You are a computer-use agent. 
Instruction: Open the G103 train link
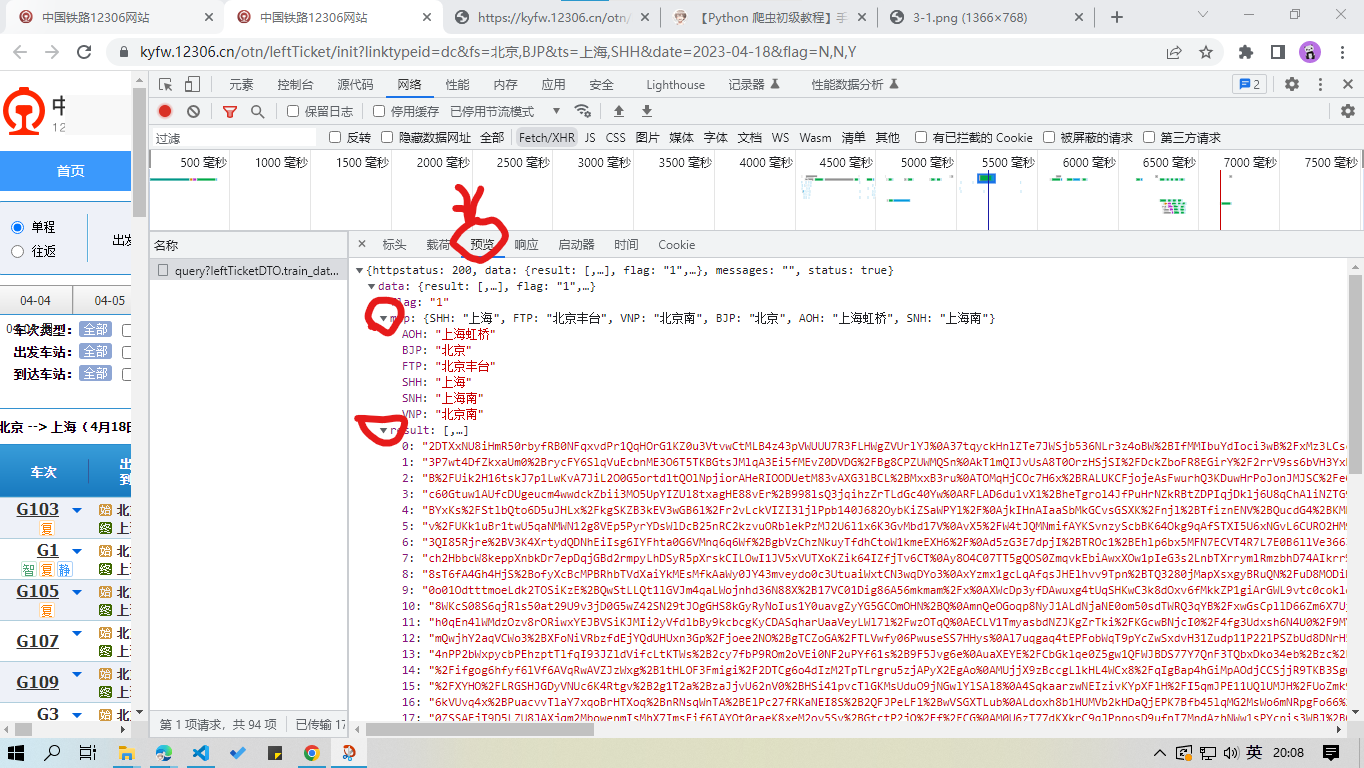coord(37,509)
